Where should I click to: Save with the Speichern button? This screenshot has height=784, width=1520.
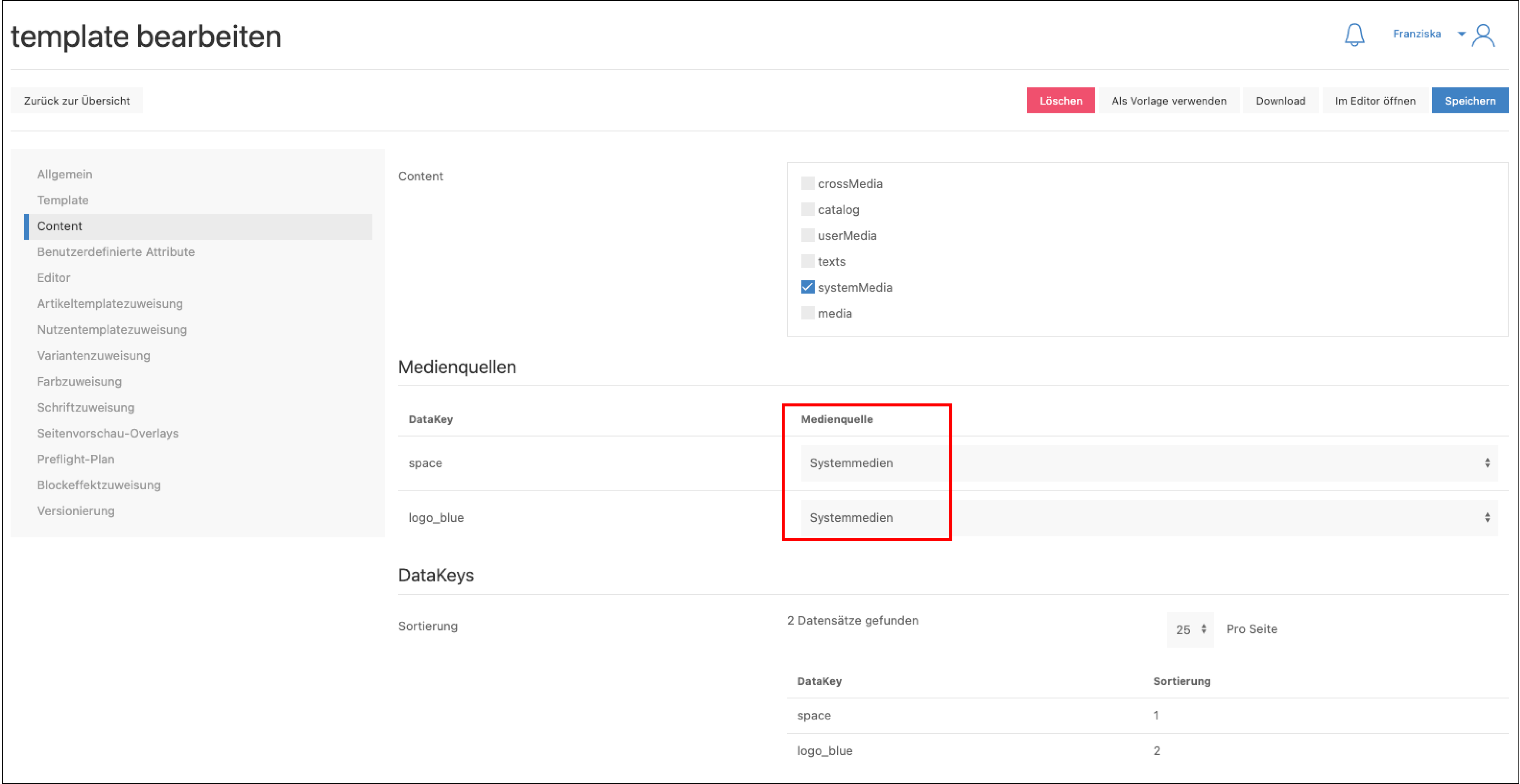pos(1469,101)
